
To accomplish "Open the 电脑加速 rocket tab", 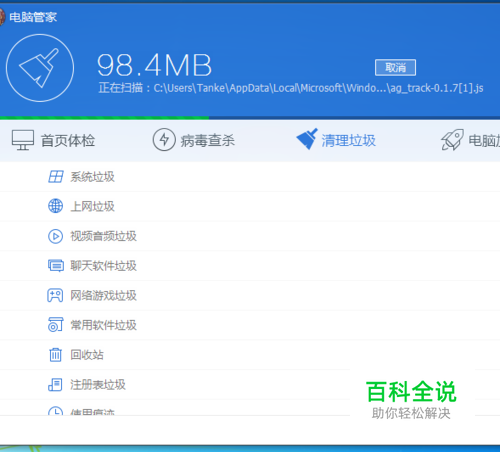I will 470,140.
